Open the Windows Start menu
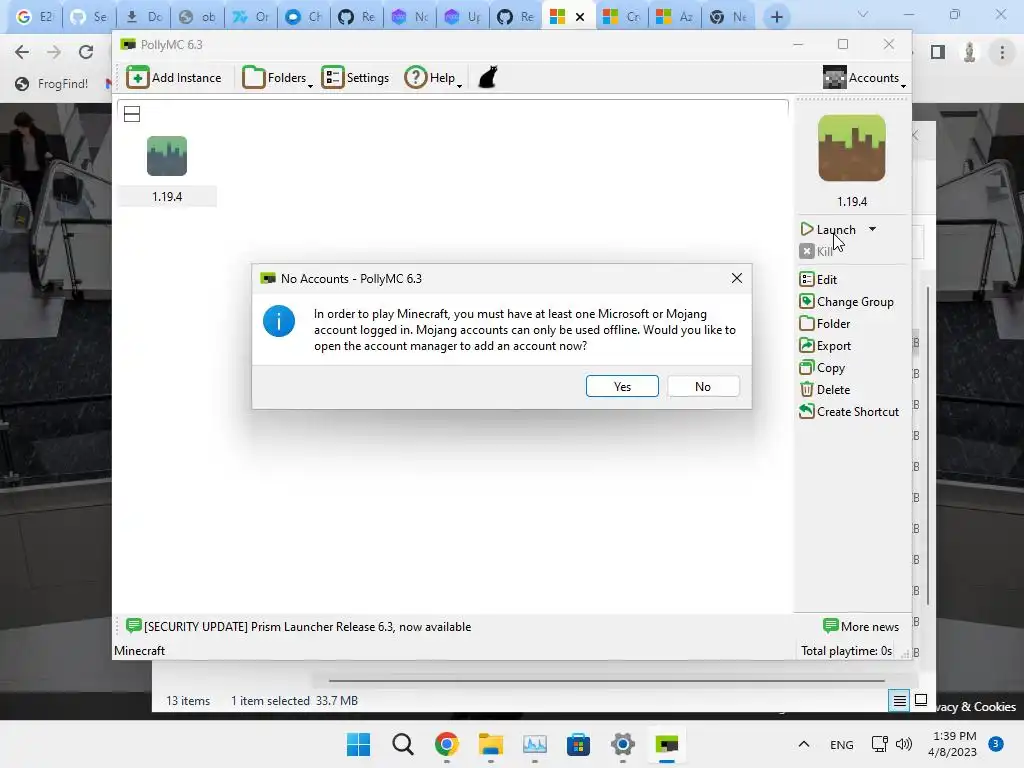This screenshot has width=1024, height=768. click(x=359, y=744)
